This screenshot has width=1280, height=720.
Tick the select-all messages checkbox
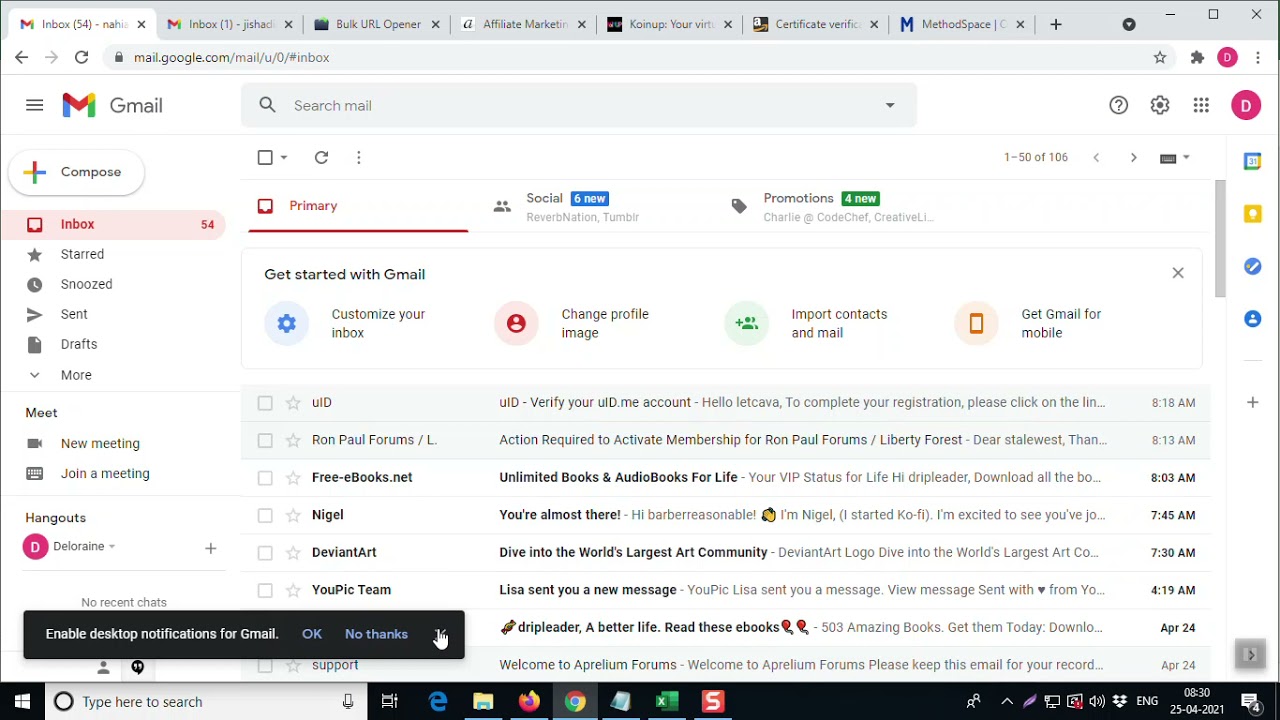click(x=265, y=157)
